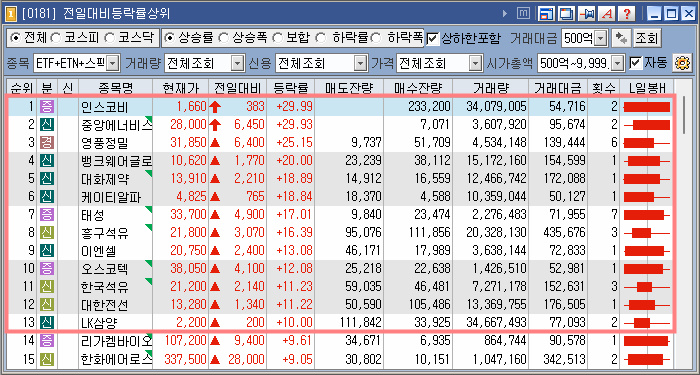The image size is (700, 375).
Task: Click the 신 badge in 중앙에너비스 row
Action: [x=46, y=125]
